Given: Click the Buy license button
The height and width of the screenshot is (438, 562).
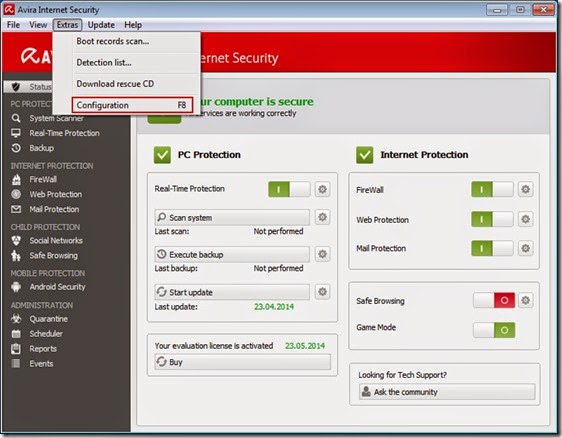Looking at the screenshot, I should pyautogui.click(x=243, y=362).
